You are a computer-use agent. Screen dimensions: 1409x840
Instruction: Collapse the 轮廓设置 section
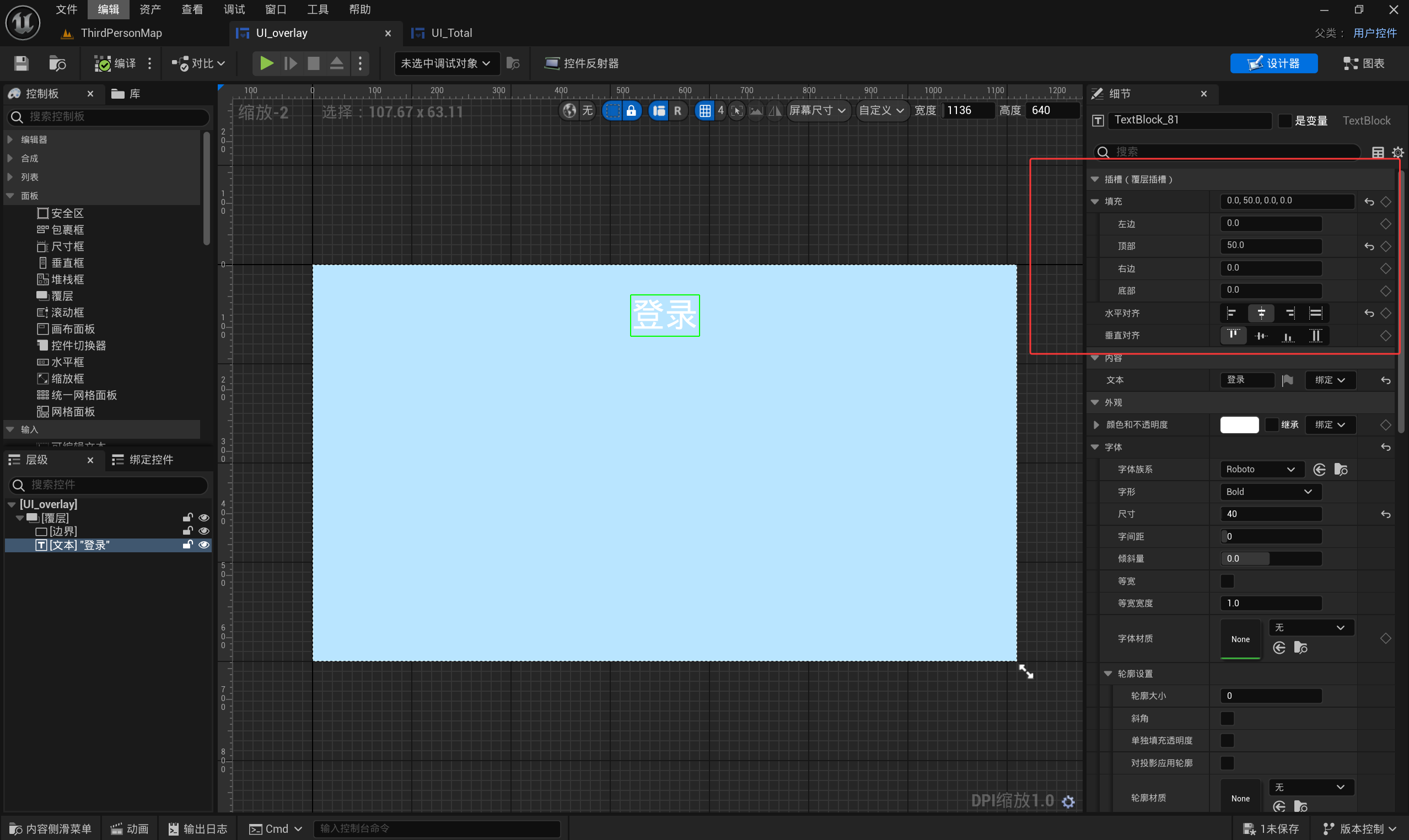(1108, 674)
